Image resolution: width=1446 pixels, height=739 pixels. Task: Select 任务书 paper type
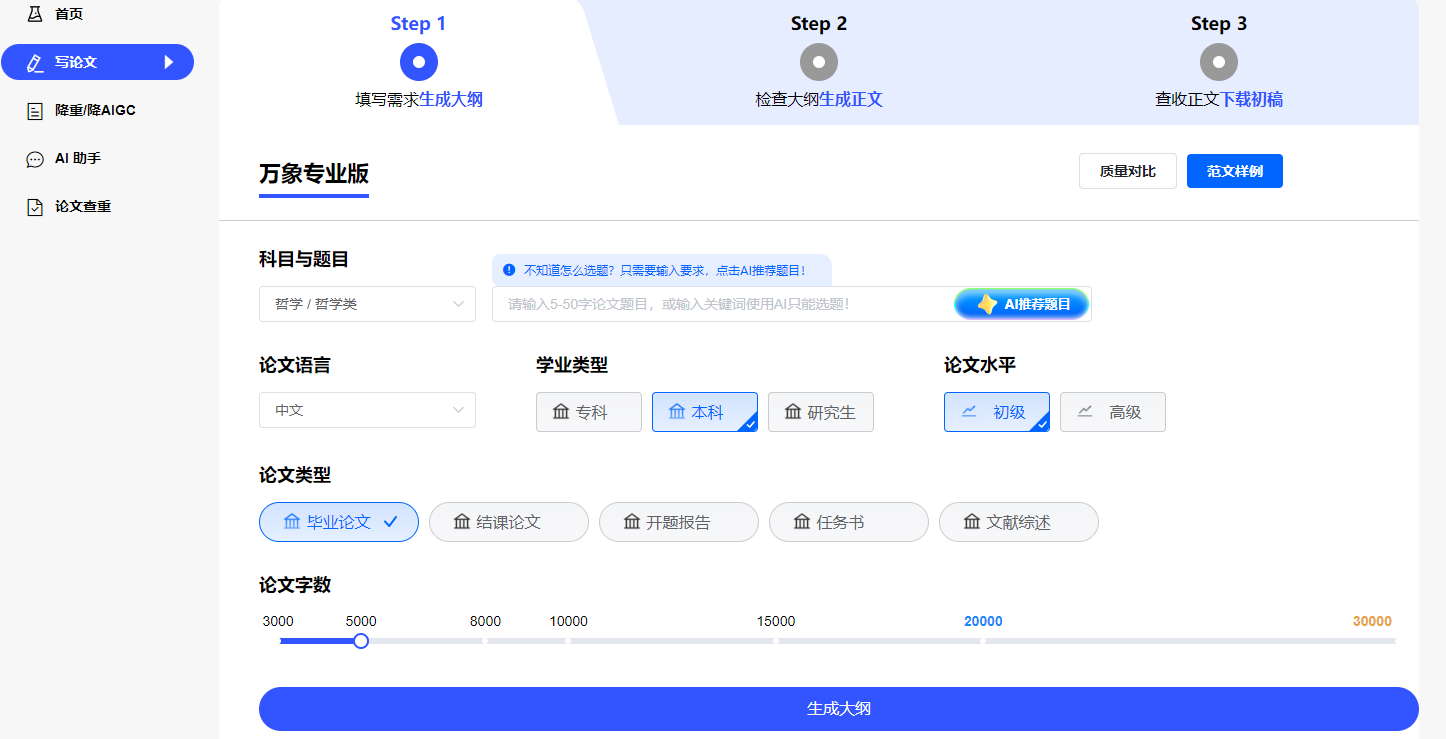[x=849, y=522]
